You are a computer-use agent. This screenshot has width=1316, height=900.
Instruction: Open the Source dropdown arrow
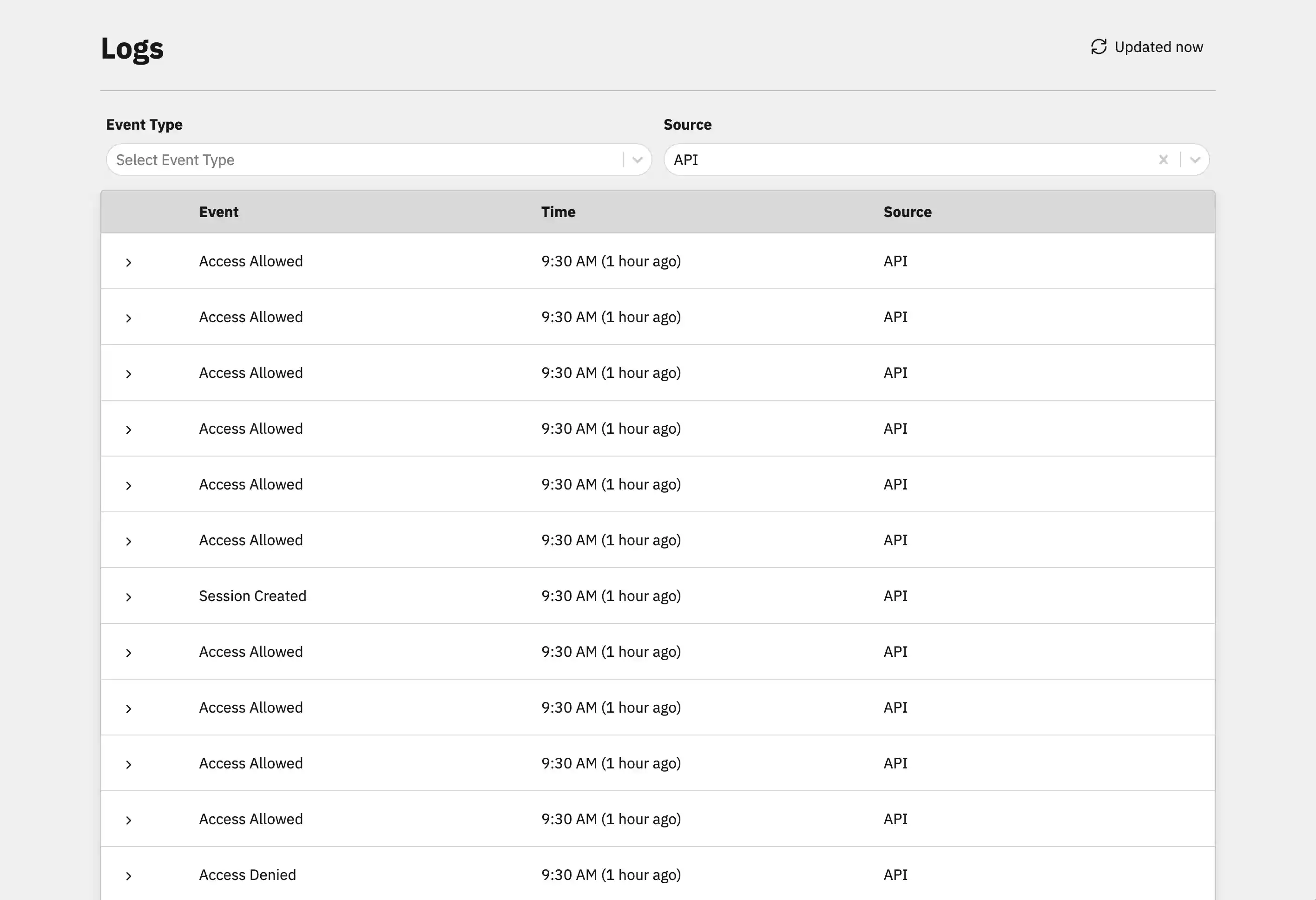point(1195,160)
